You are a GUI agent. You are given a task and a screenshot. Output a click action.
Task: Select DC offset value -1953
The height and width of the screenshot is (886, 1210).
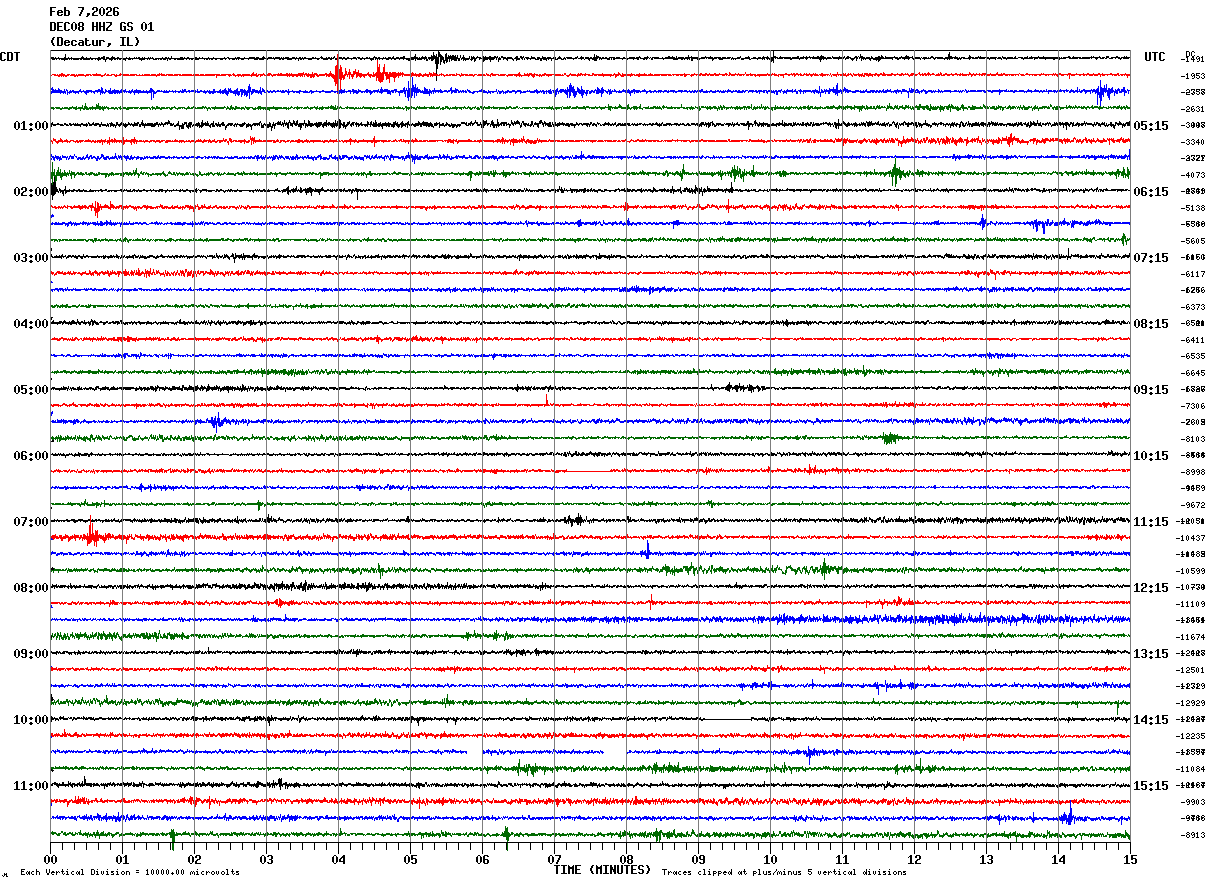[x=1193, y=76]
